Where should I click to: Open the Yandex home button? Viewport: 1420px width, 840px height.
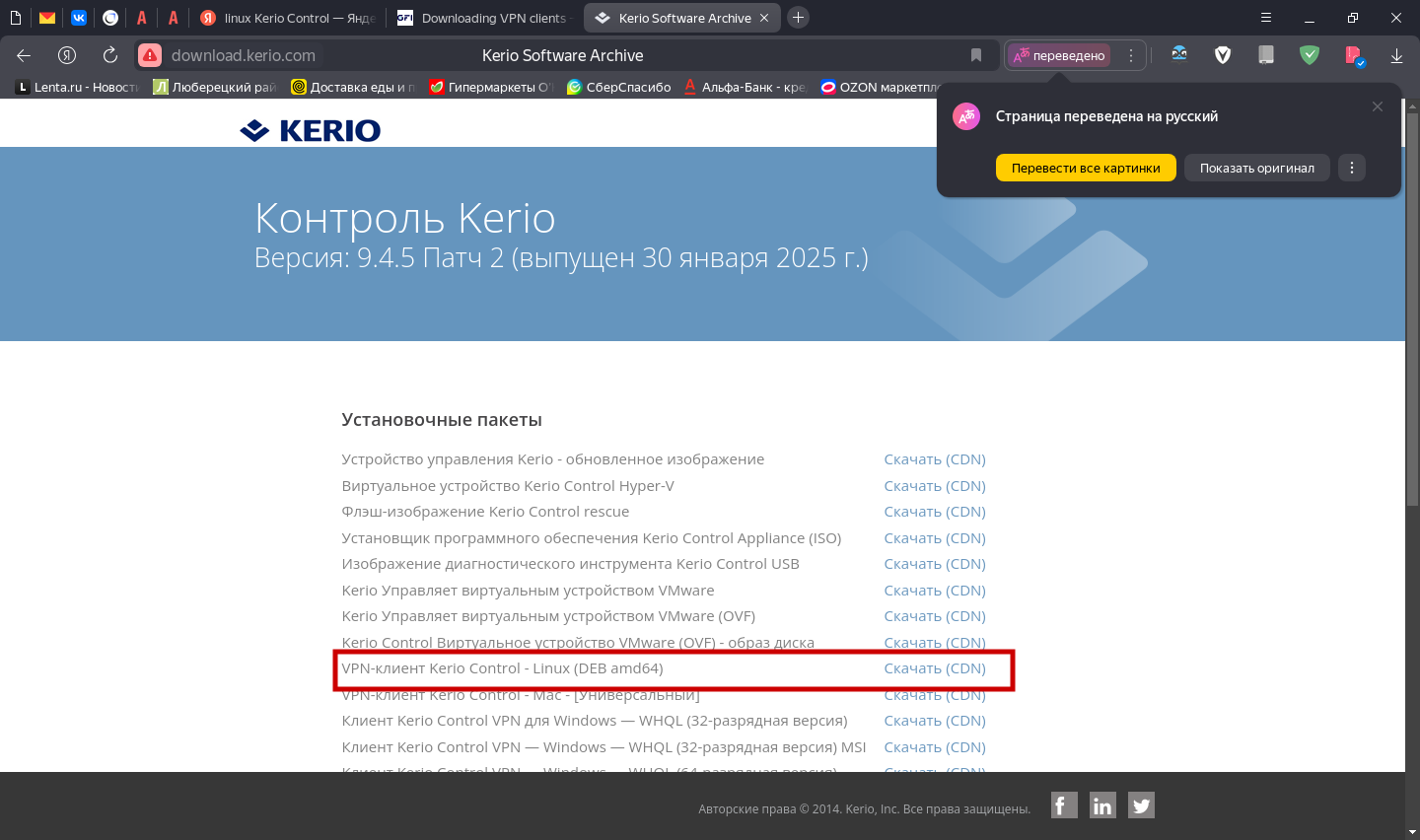(x=67, y=55)
